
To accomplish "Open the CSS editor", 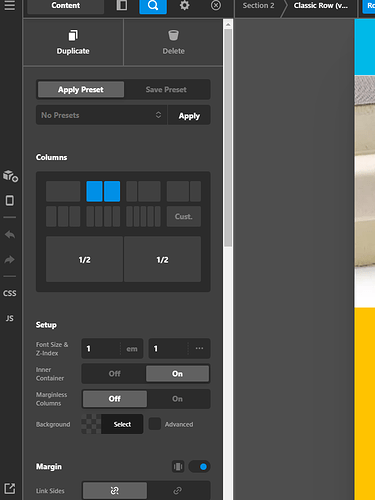I will (10, 293).
